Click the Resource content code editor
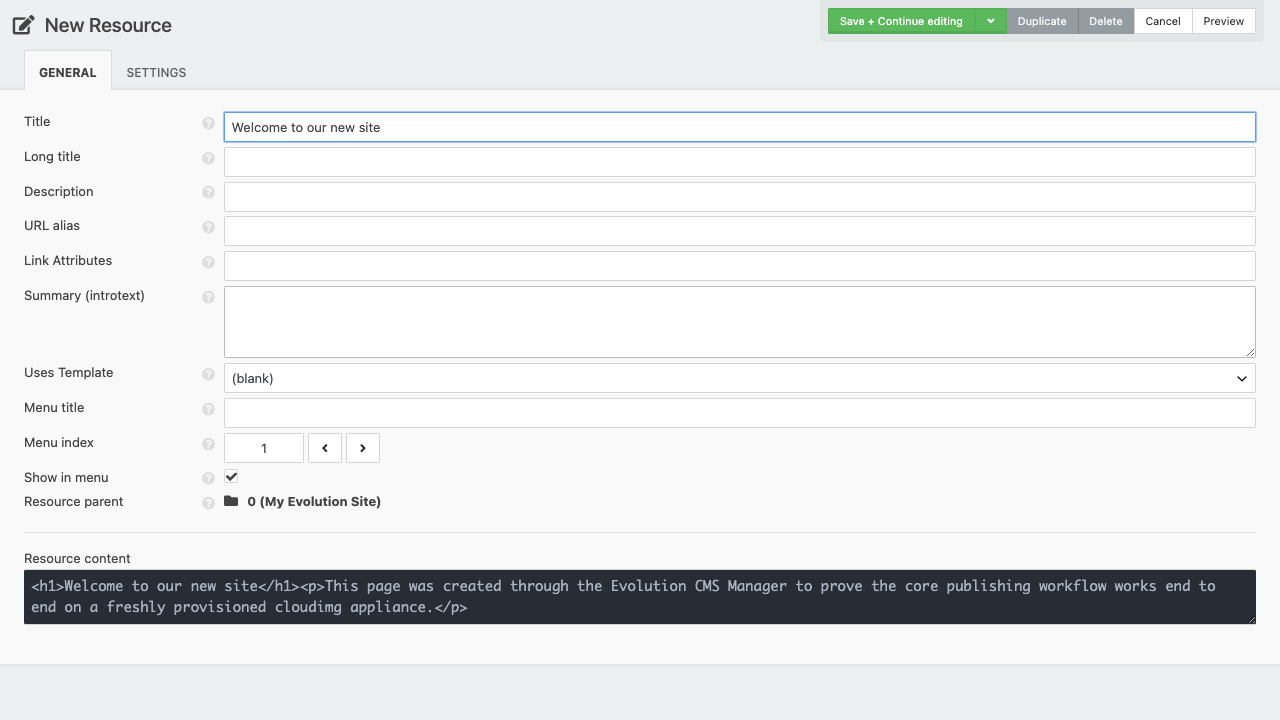Screen dimensions: 1280x720 640,597
